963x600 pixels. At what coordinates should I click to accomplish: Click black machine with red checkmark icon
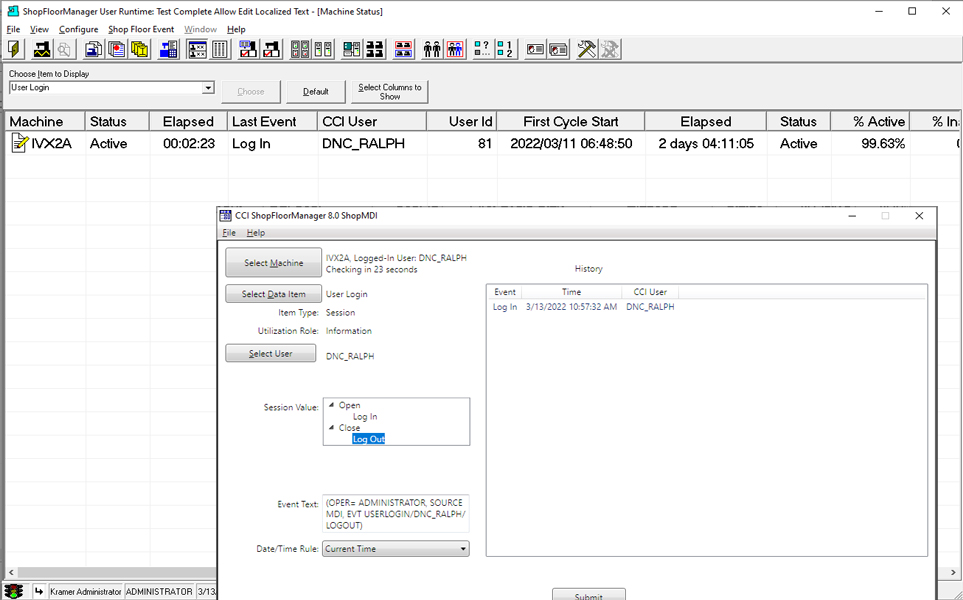271,49
